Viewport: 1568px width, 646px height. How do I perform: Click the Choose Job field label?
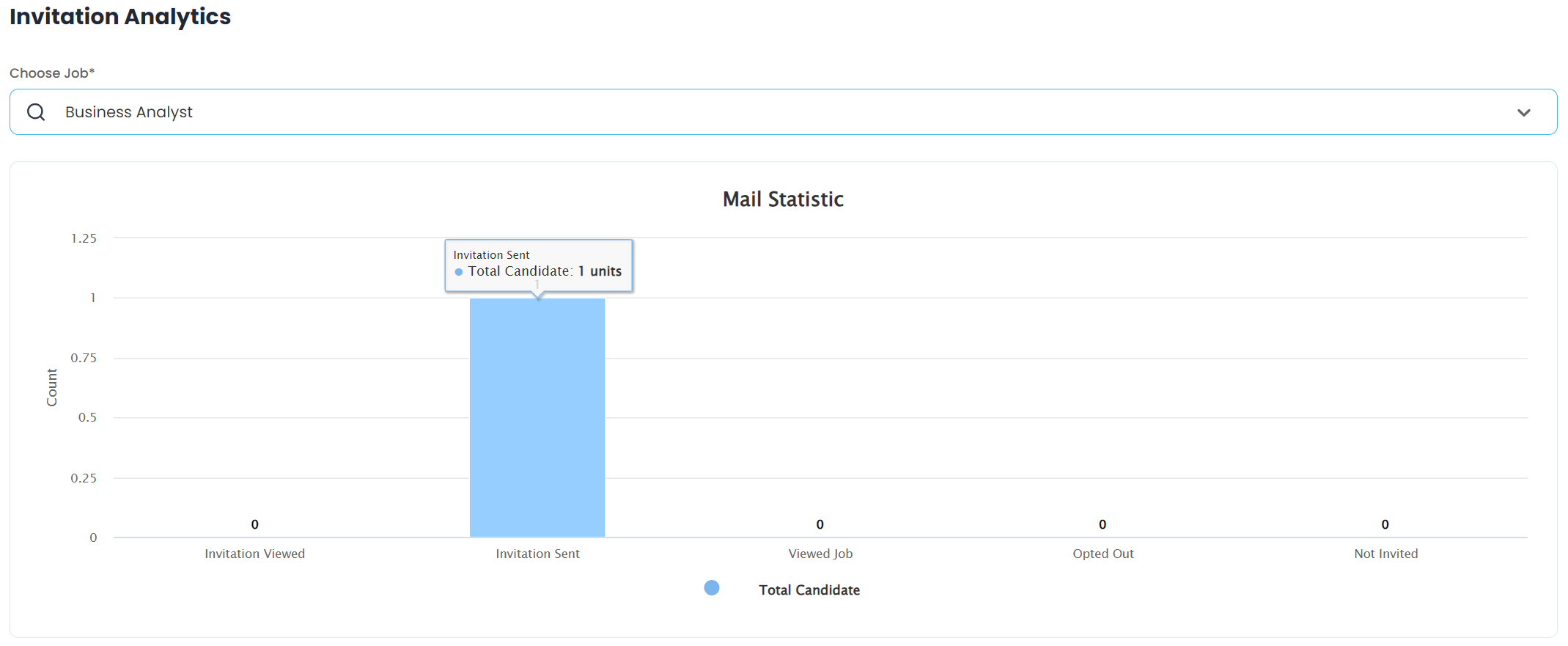52,73
